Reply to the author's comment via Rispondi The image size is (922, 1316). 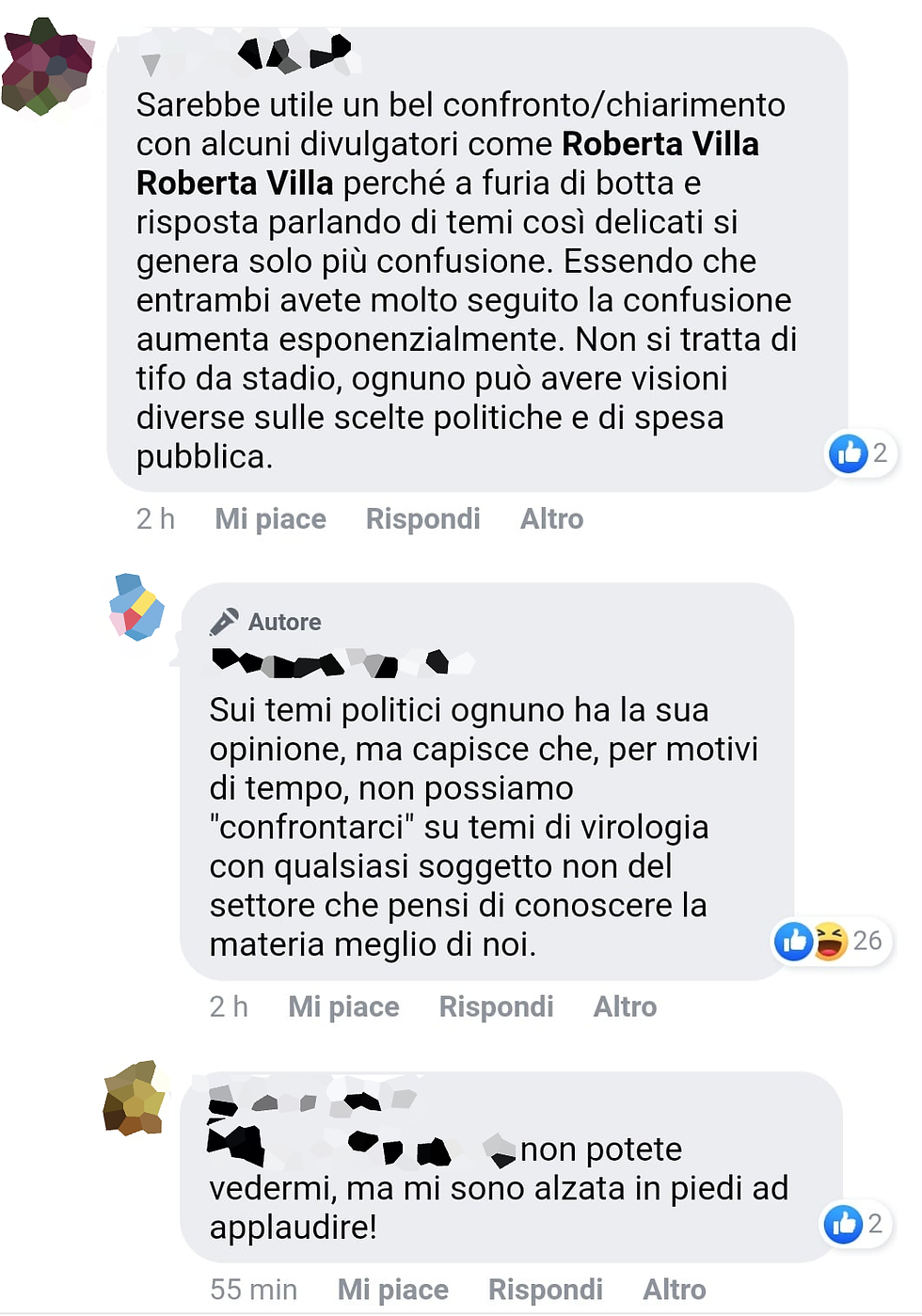coord(496,1007)
